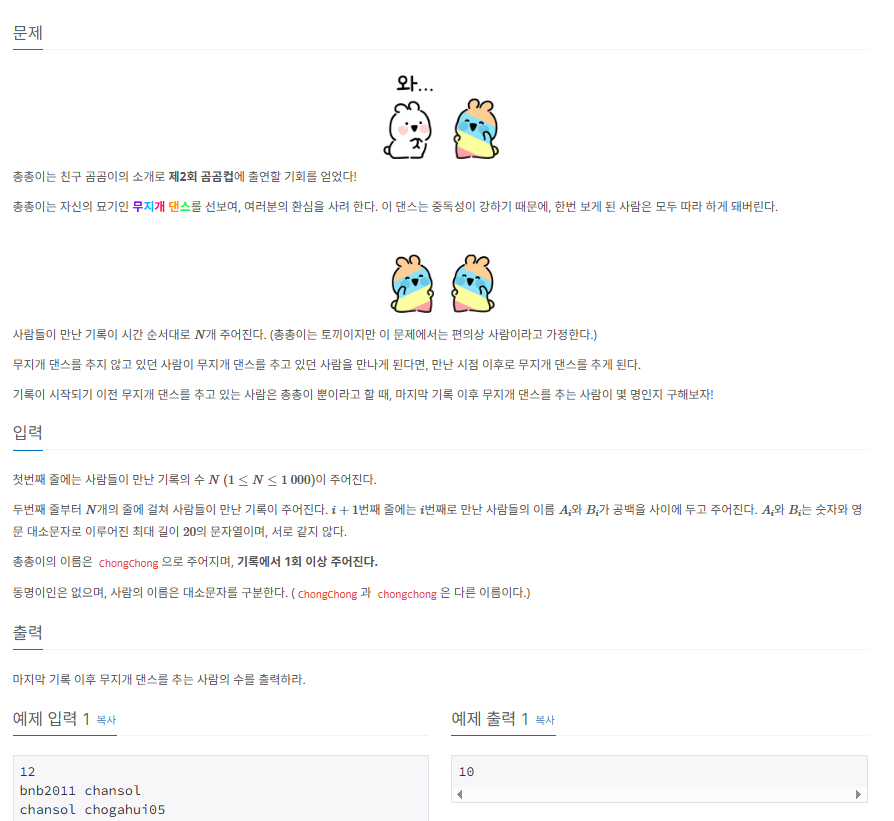The width and height of the screenshot is (894, 821).
Task: Click the left dancing rainbow rabbit image
Action: click(412, 283)
